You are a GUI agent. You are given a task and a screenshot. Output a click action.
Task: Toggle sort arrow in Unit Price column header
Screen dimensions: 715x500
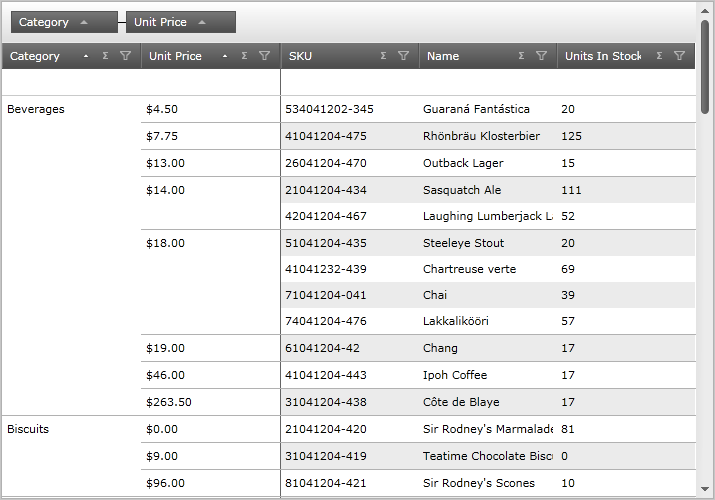[x=225, y=57]
